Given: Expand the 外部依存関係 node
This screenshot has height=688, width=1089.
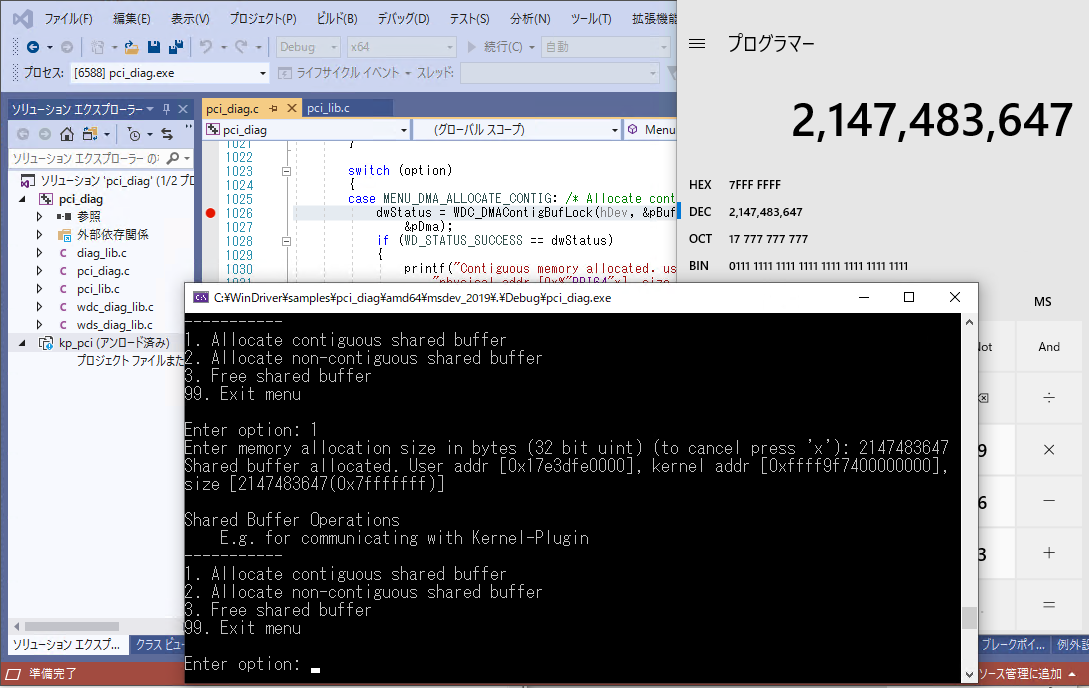Looking at the screenshot, I should click(x=40, y=235).
